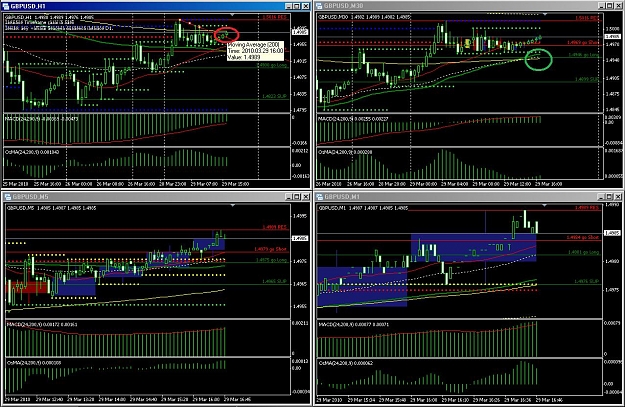Activate the GBPUSD,H1 title bar
This screenshot has height=407, width=625.
pyautogui.click(x=155, y=6)
